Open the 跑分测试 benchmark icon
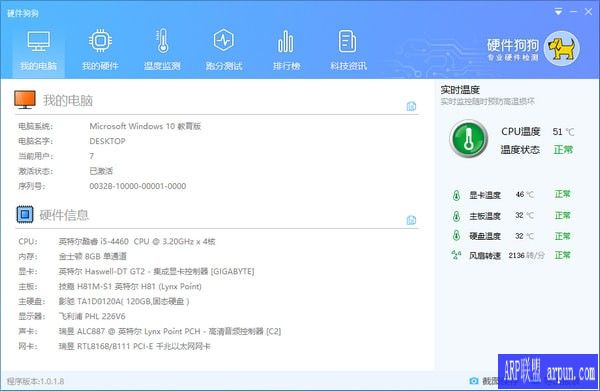This screenshot has height=391, width=600. point(224,40)
